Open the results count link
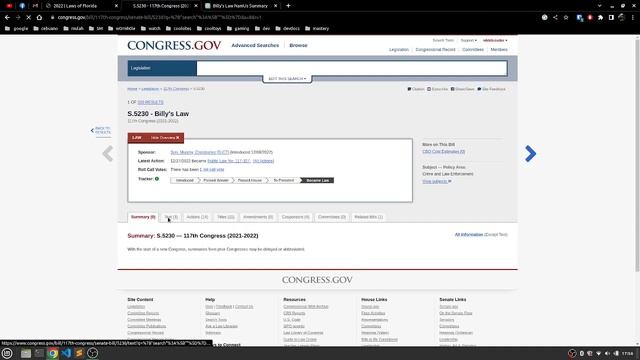Viewport: 640px width, 360px height. [x=150, y=102]
